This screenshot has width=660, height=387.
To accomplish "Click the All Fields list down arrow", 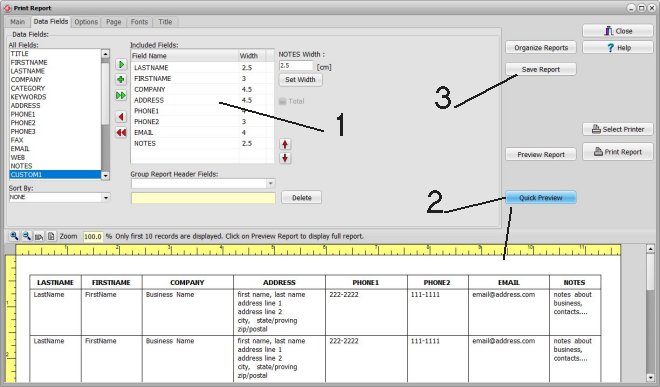I will point(106,175).
